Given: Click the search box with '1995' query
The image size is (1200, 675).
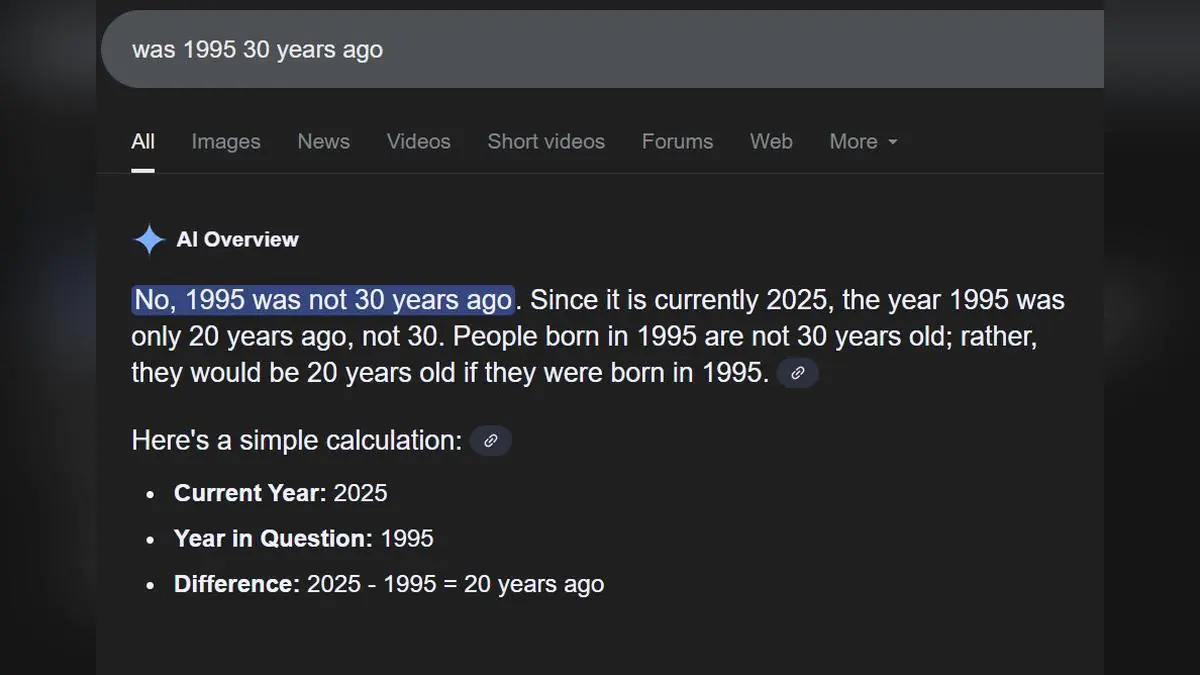Looking at the screenshot, I should [x=600, y=49].
